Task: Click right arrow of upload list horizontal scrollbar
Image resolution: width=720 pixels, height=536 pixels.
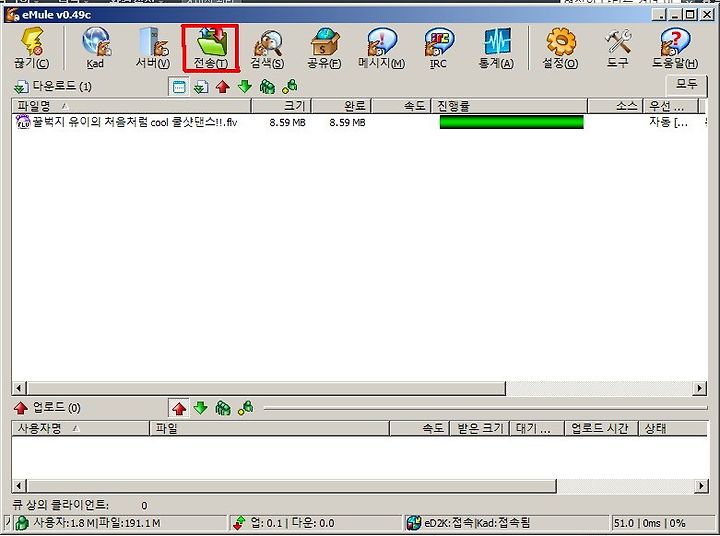Action: [x=701, y=485]
